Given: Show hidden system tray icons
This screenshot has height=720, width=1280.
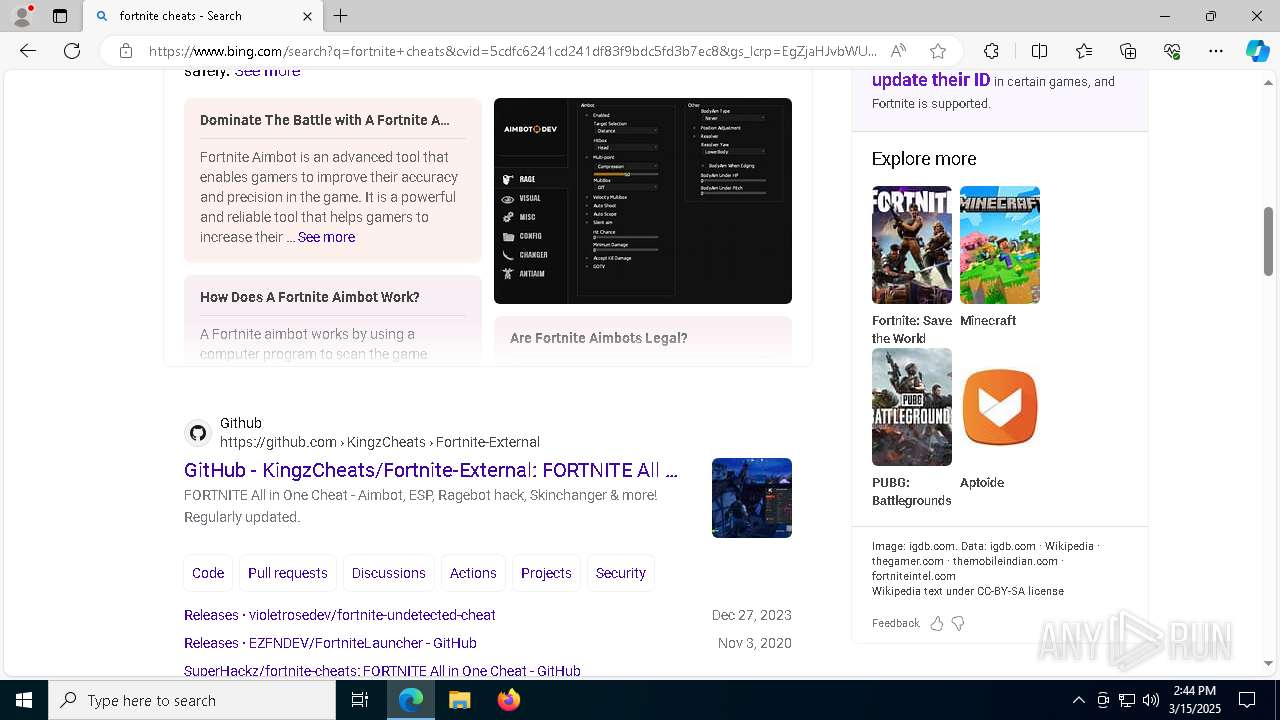Looking at the screenshot, I should point(1078,700).
